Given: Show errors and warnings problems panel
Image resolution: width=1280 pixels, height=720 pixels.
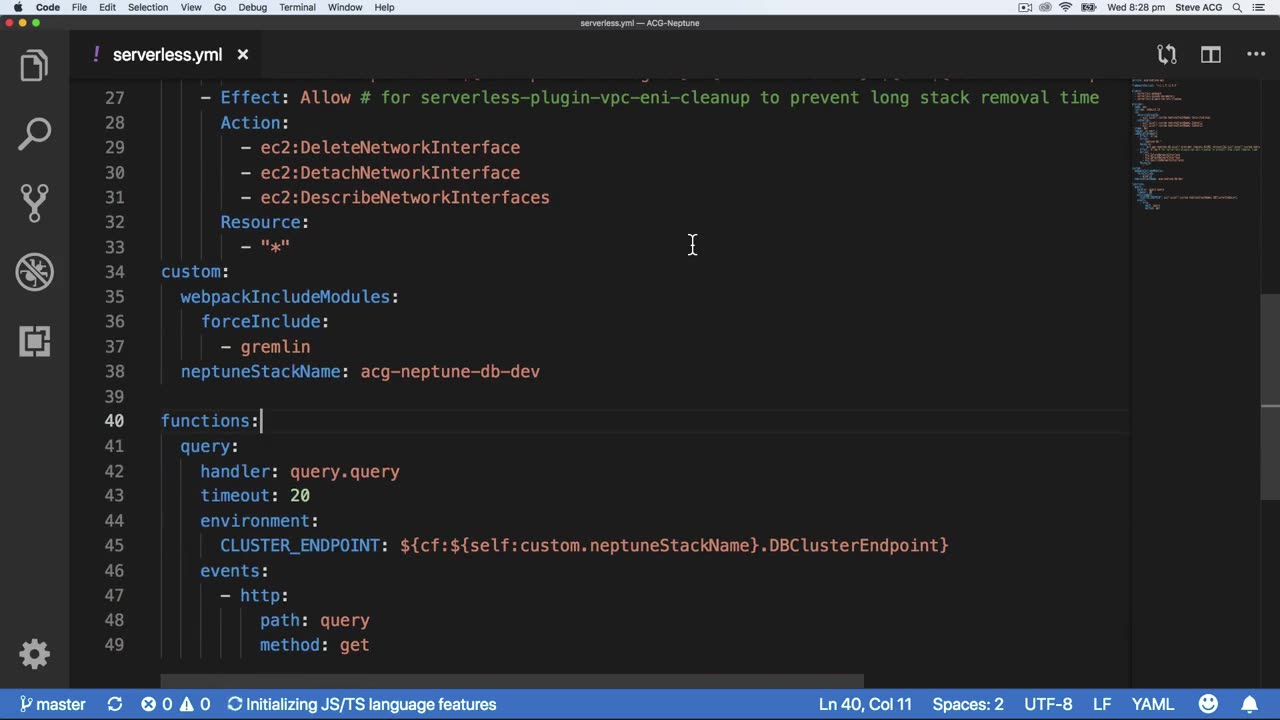Looking at the screenshot, I should (175, 704).
